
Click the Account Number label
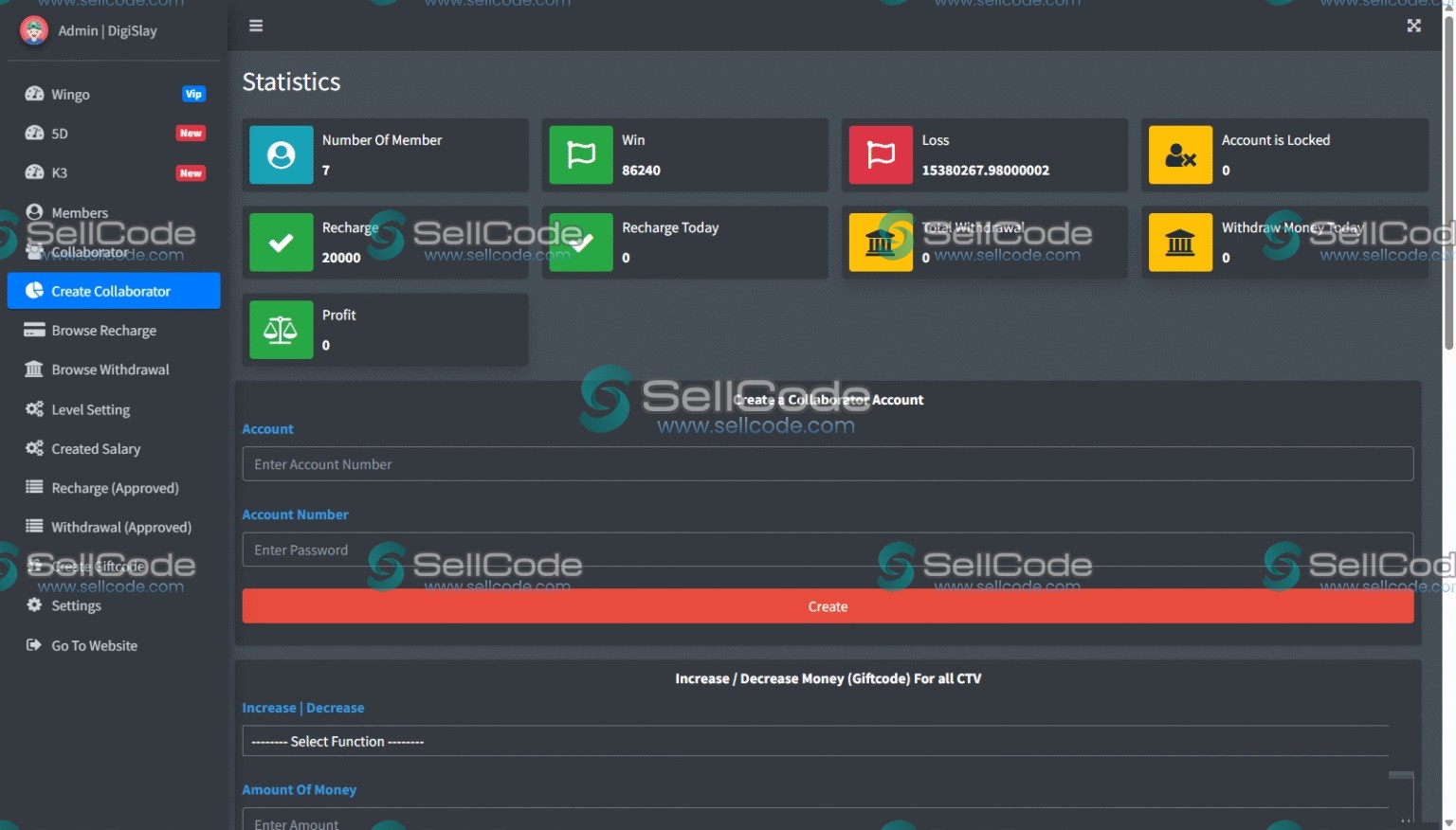[x=295, y=514]
